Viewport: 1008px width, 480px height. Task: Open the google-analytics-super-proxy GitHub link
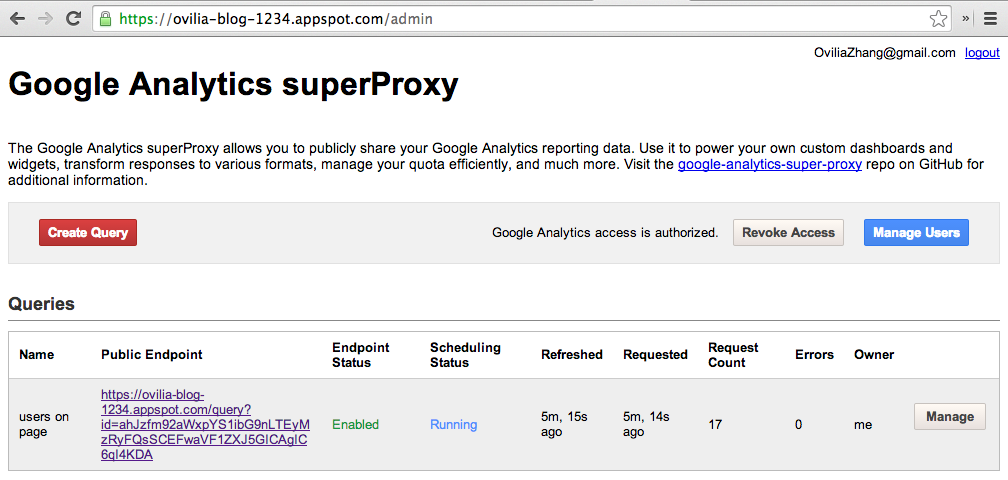769,165
